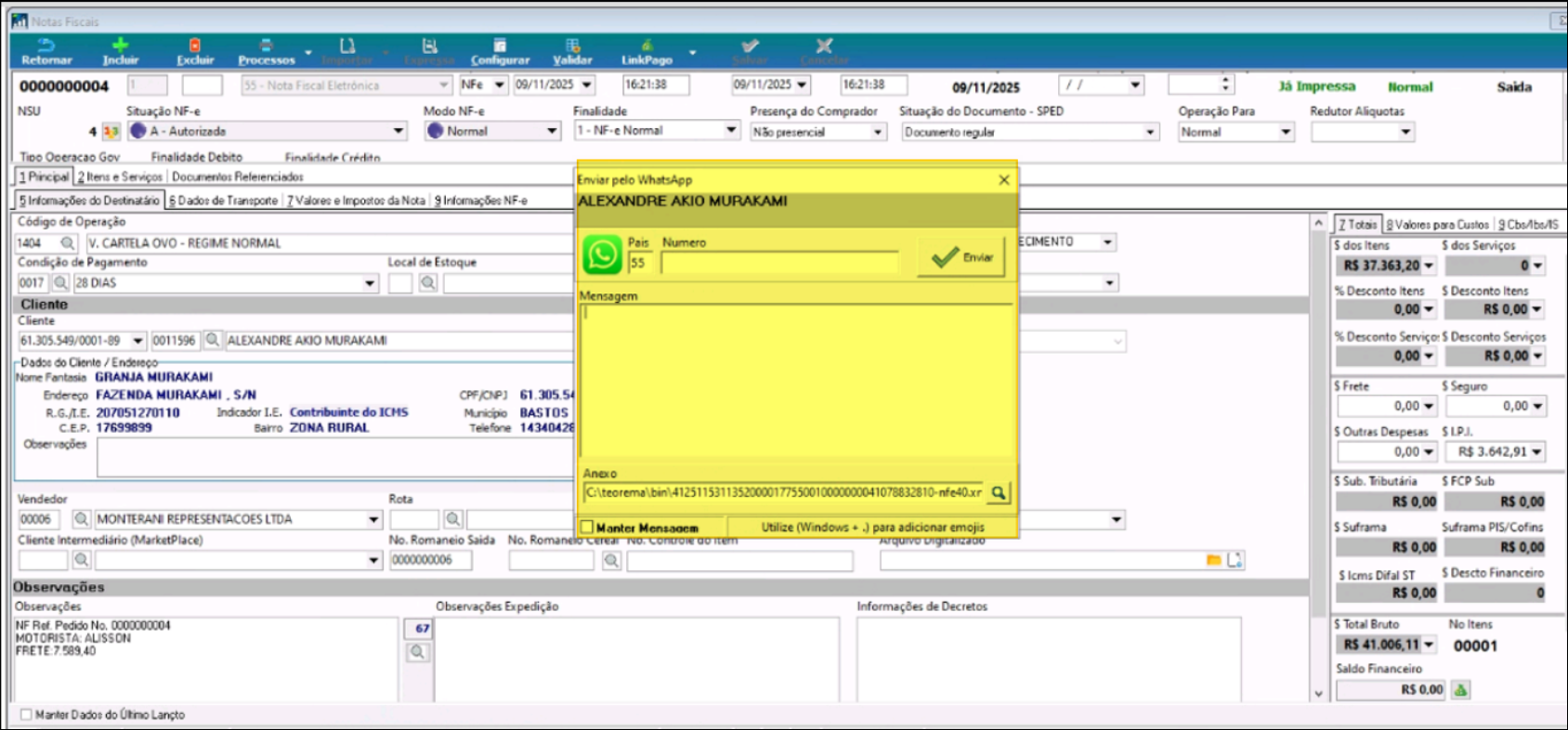Open the Processos printer icon
Viewport: 1568px width, 730px height.
[266, 46]
